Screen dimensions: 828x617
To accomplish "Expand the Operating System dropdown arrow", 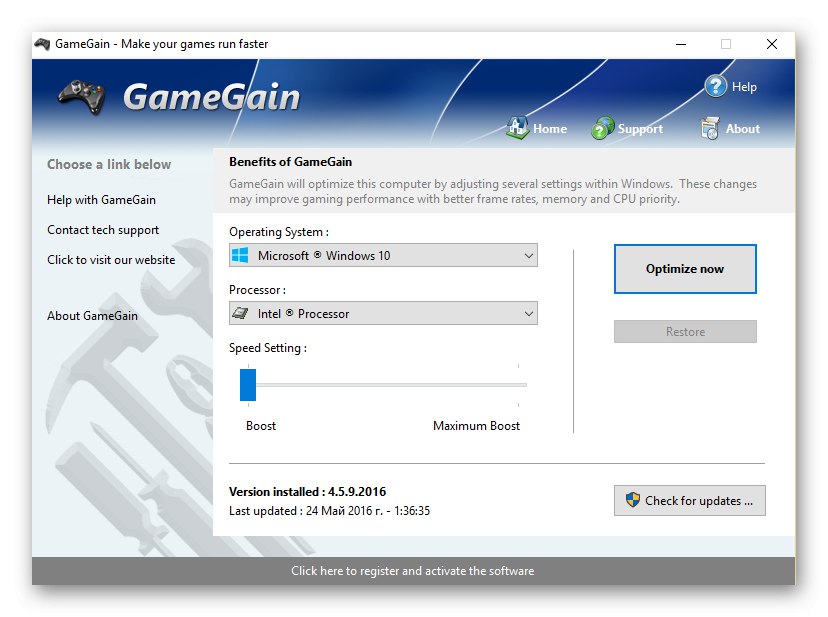I will [528, 256].
